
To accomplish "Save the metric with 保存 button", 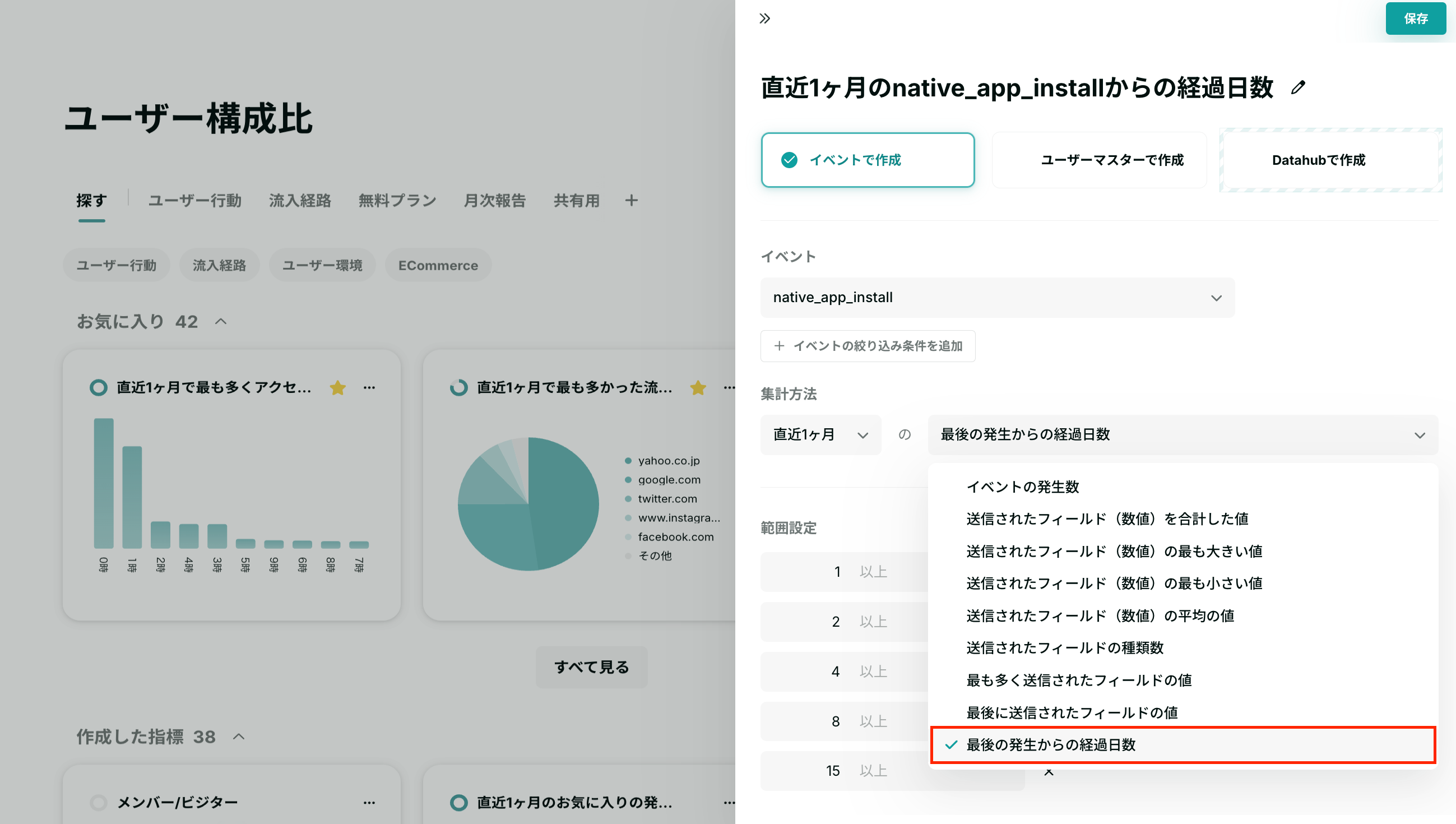I will 1415,18.
